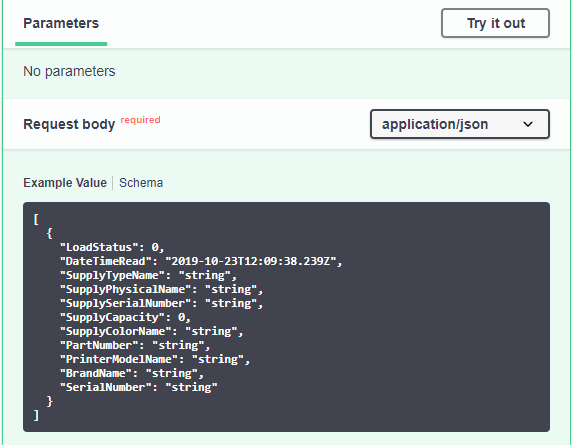Click the SupplyColorName line in code block
The image size is (575, 445).
[x=151, y=331]
